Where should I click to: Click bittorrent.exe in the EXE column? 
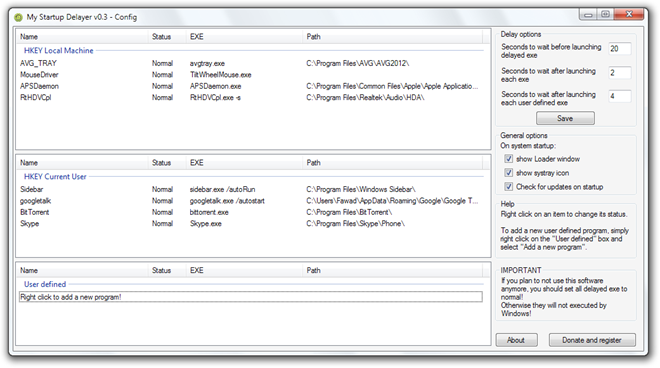209,212
